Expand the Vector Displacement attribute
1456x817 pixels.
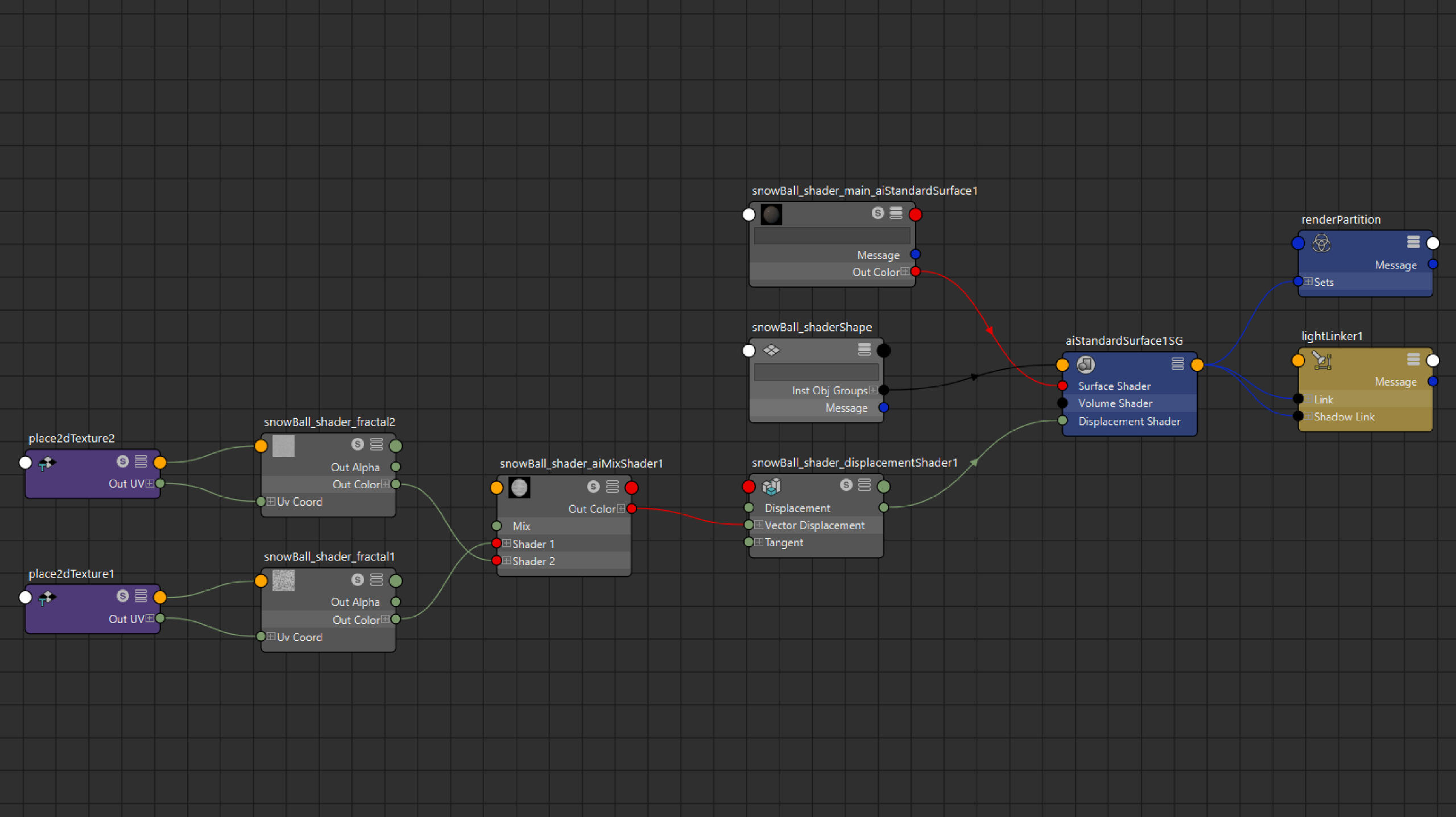click(x=759, y=525)
